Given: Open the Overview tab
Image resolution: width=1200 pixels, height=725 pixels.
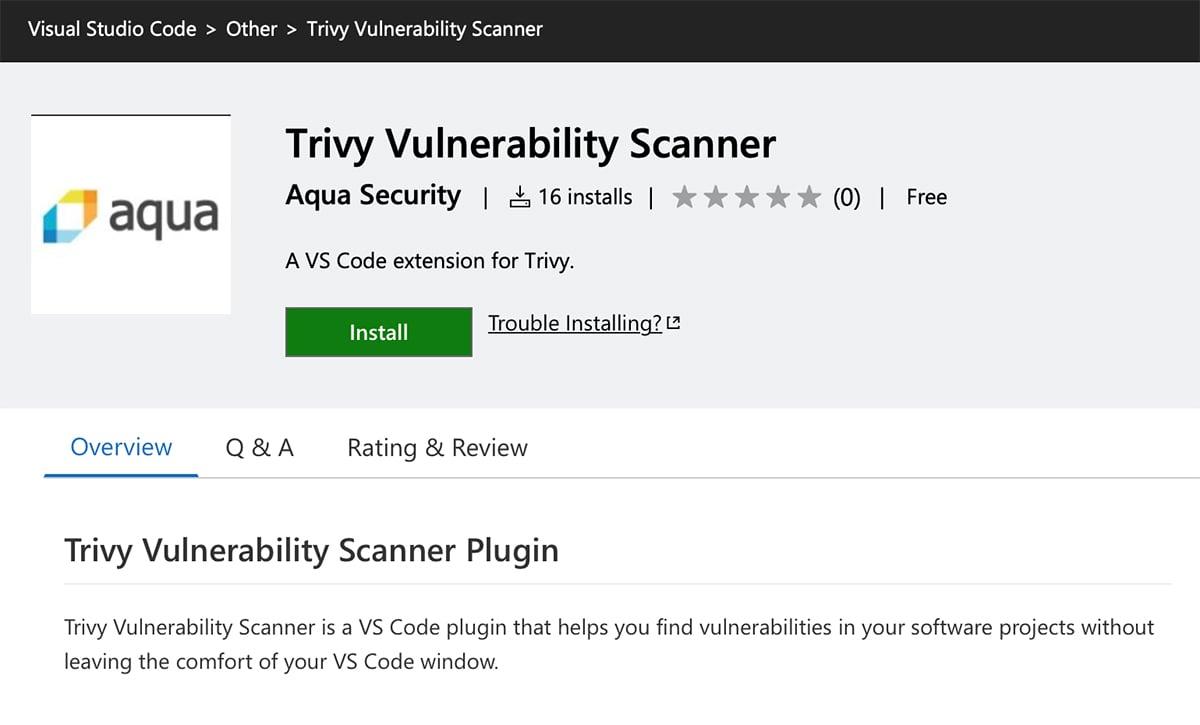Looking at the screenshot, I should 121,447.
